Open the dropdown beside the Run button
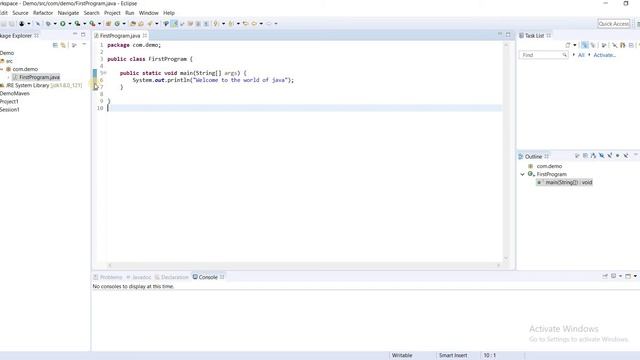Viewport: 640px width, 360px height. (x=70, y=24)
